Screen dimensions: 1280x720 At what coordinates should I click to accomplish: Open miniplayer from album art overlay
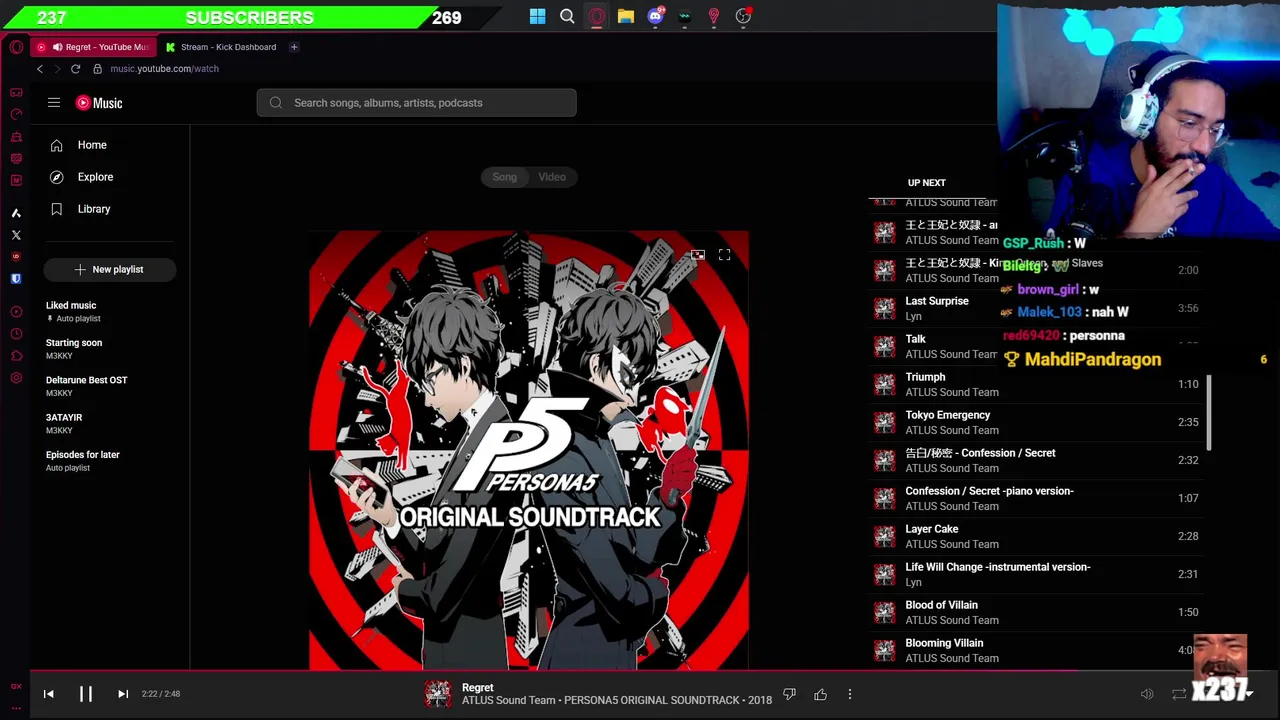[697, 255]
